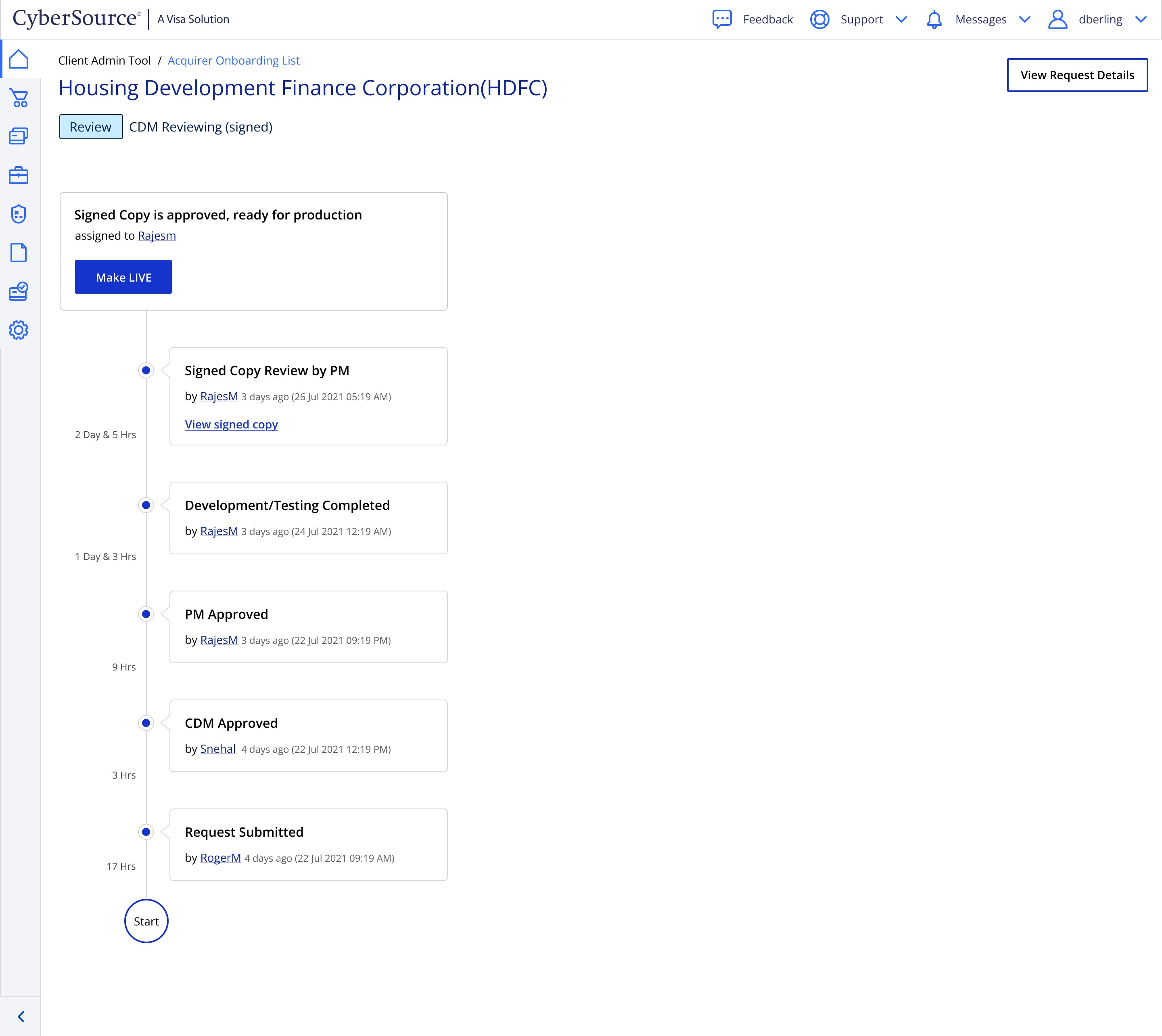Click the Make LIVE button

coord(123,277)
